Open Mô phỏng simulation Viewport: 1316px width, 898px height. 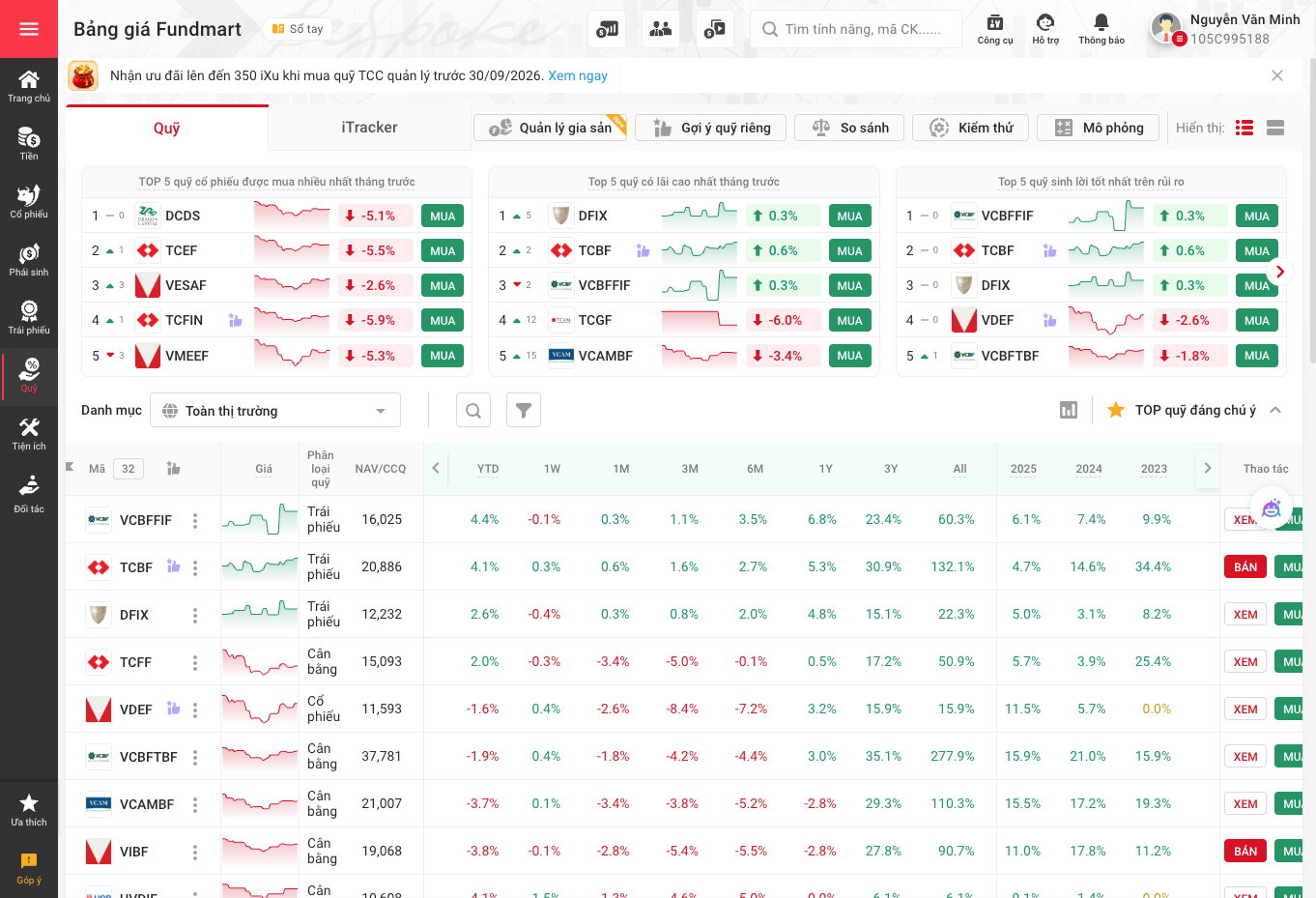click(1098, 128)
